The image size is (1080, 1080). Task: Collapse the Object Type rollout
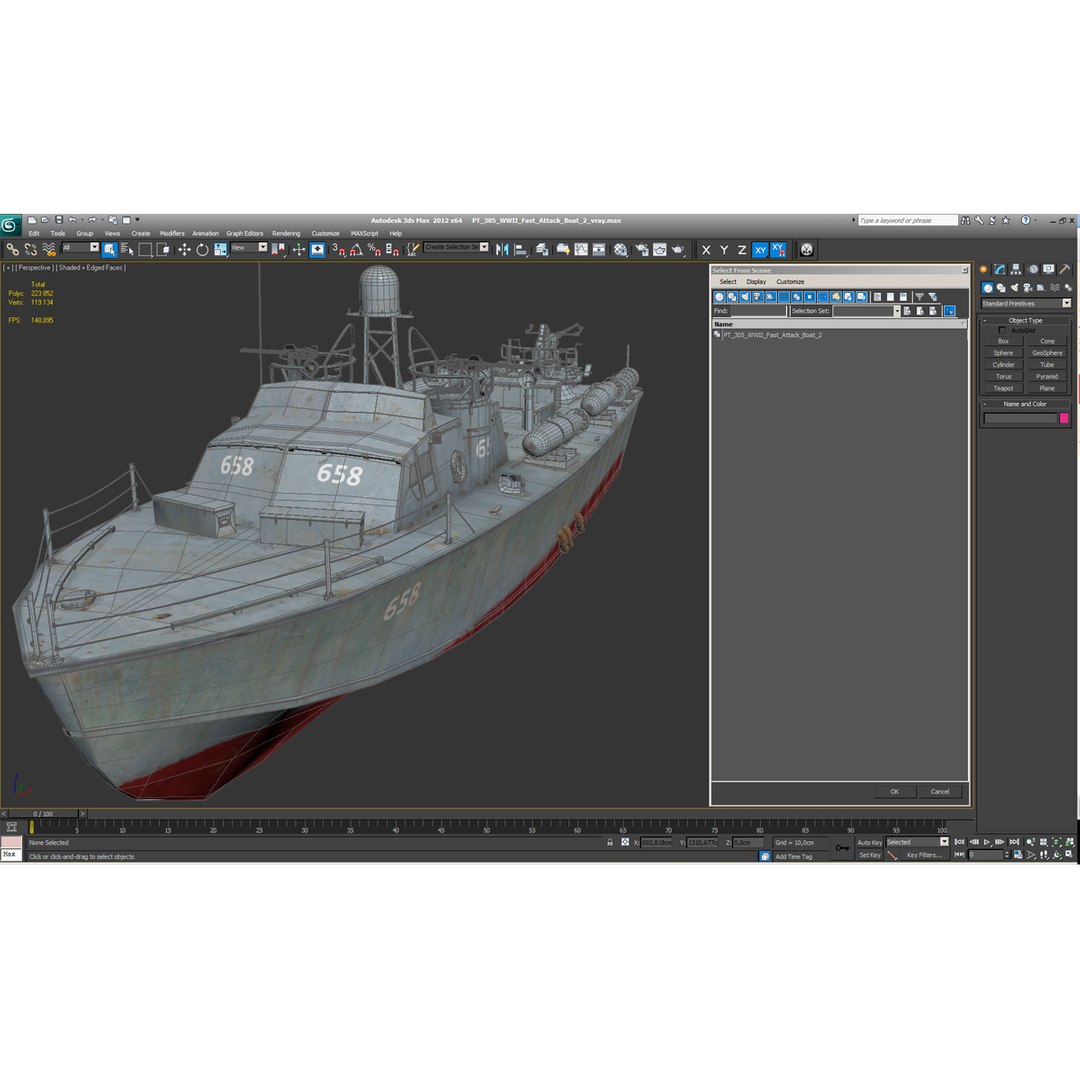tap(1025, 320)
